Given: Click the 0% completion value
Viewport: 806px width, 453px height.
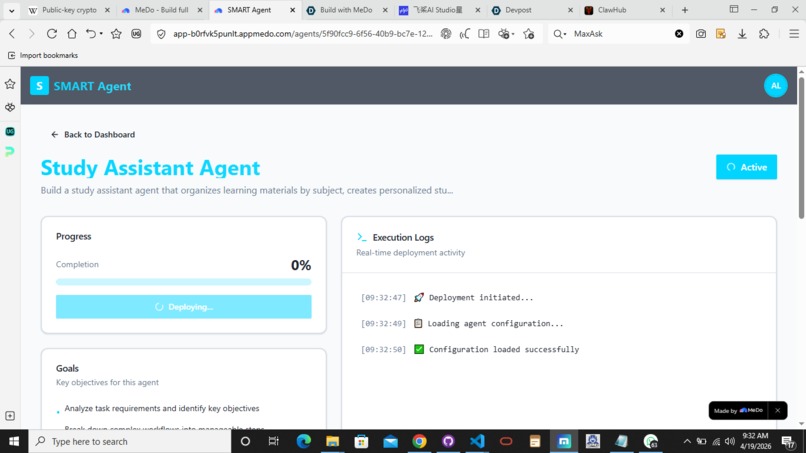Looking at the screenshot, I should pos(301,265).
